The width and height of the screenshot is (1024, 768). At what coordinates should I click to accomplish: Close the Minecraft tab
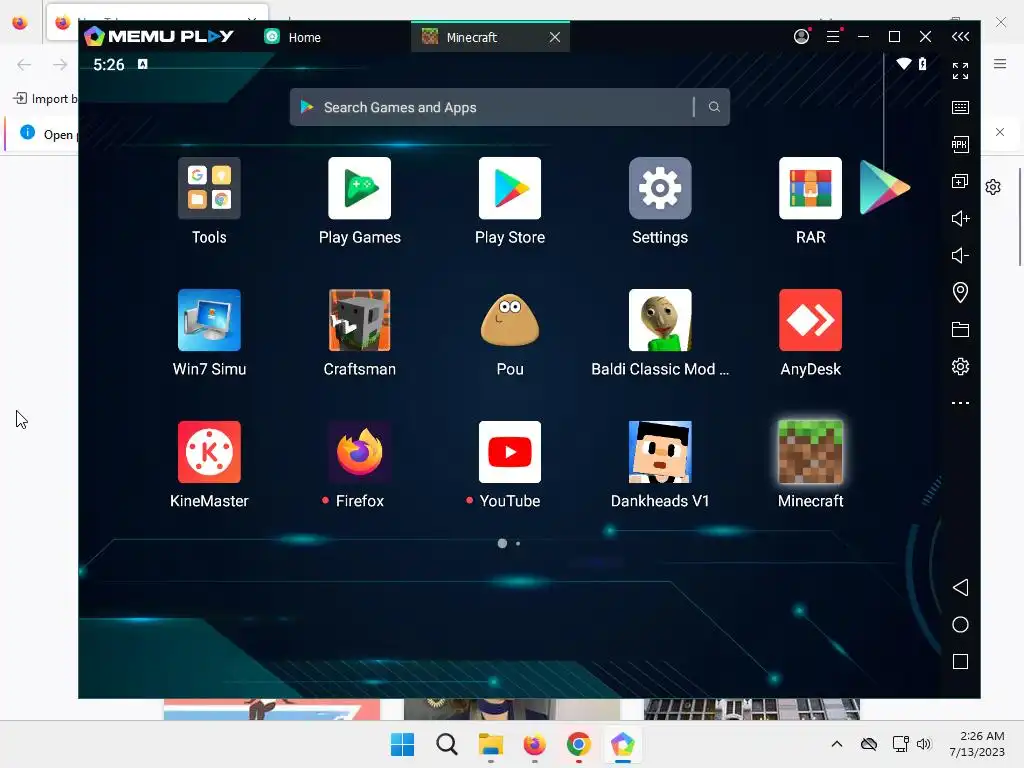pos(554,37)
